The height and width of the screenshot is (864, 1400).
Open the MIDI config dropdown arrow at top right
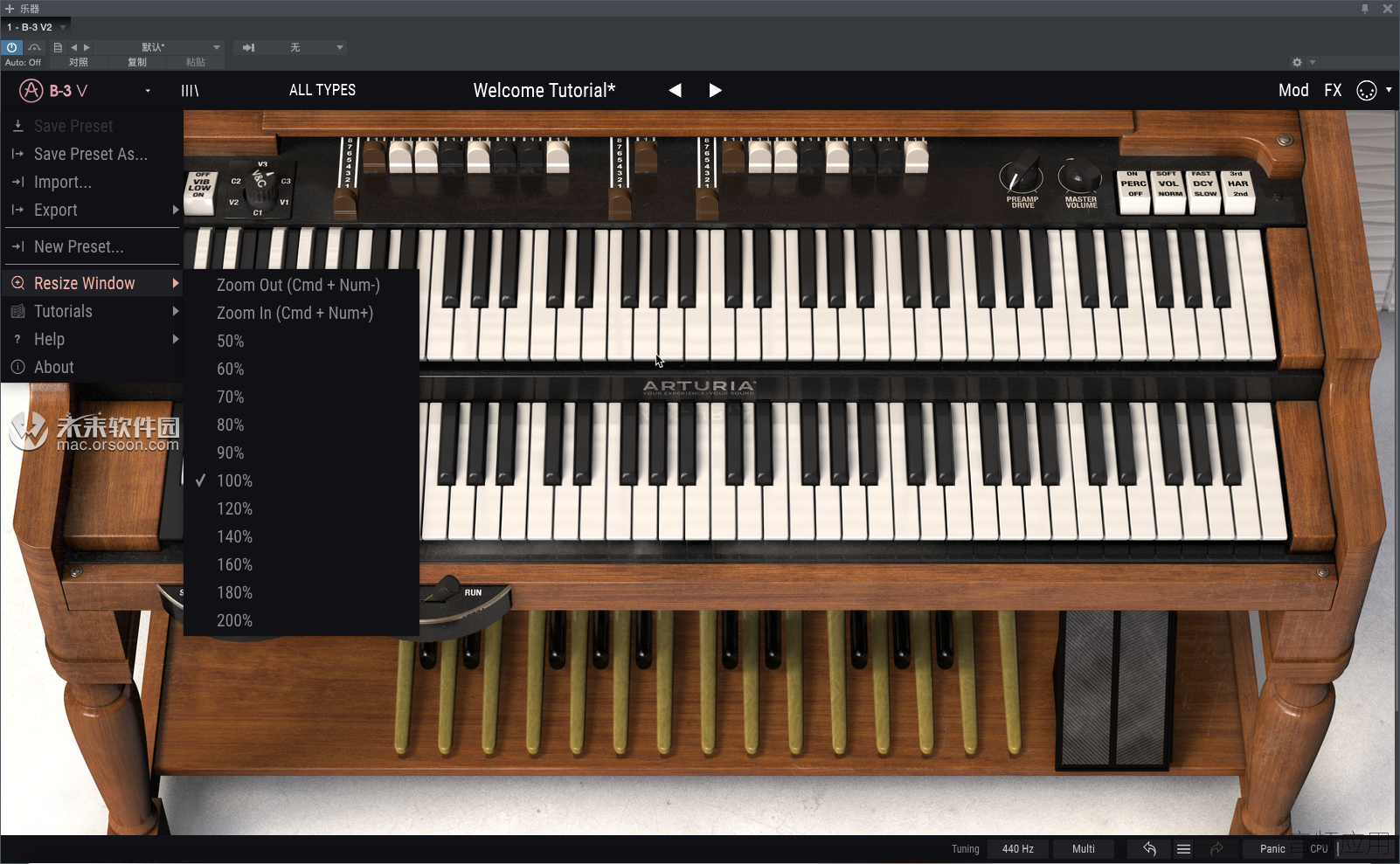(1389, 90)
